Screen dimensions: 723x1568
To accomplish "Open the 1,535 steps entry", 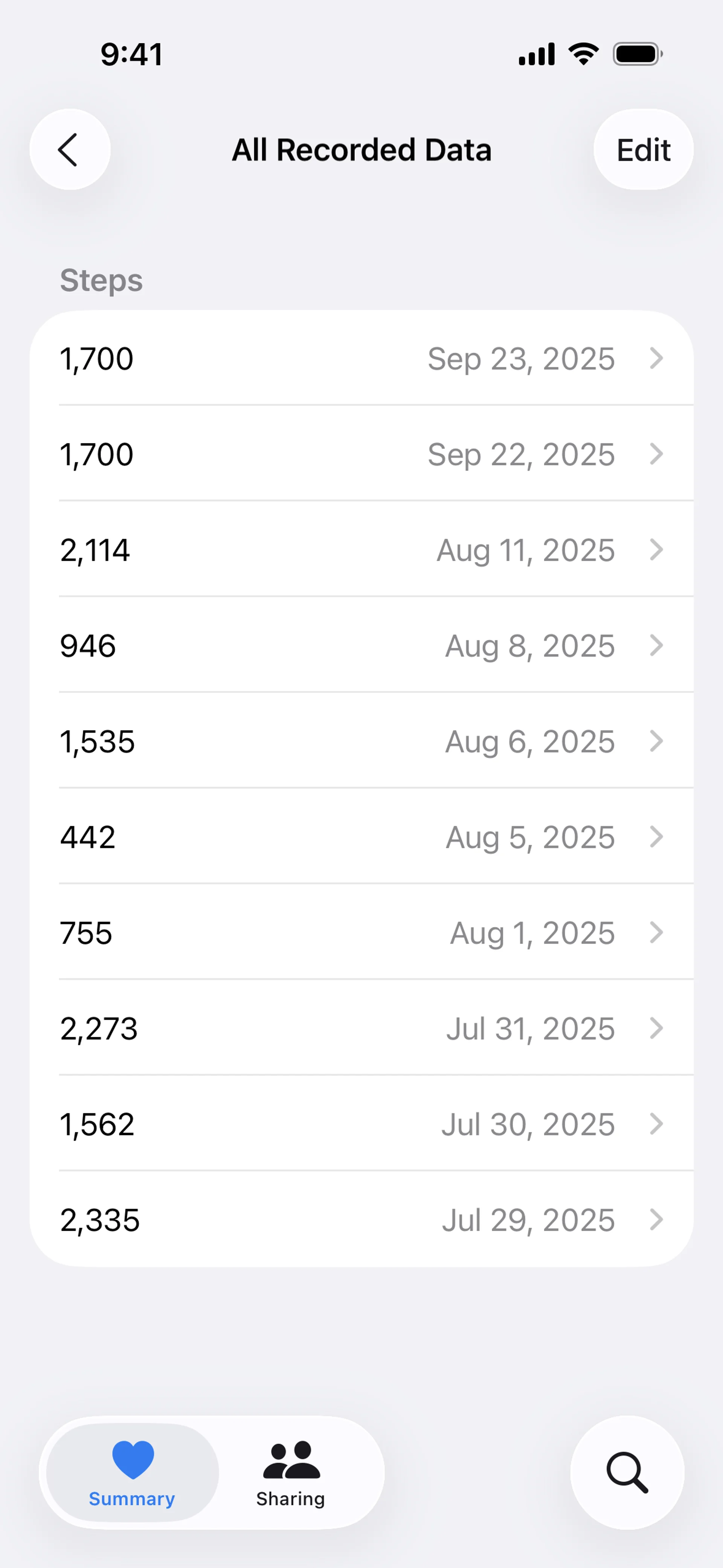I will point(361,741).
